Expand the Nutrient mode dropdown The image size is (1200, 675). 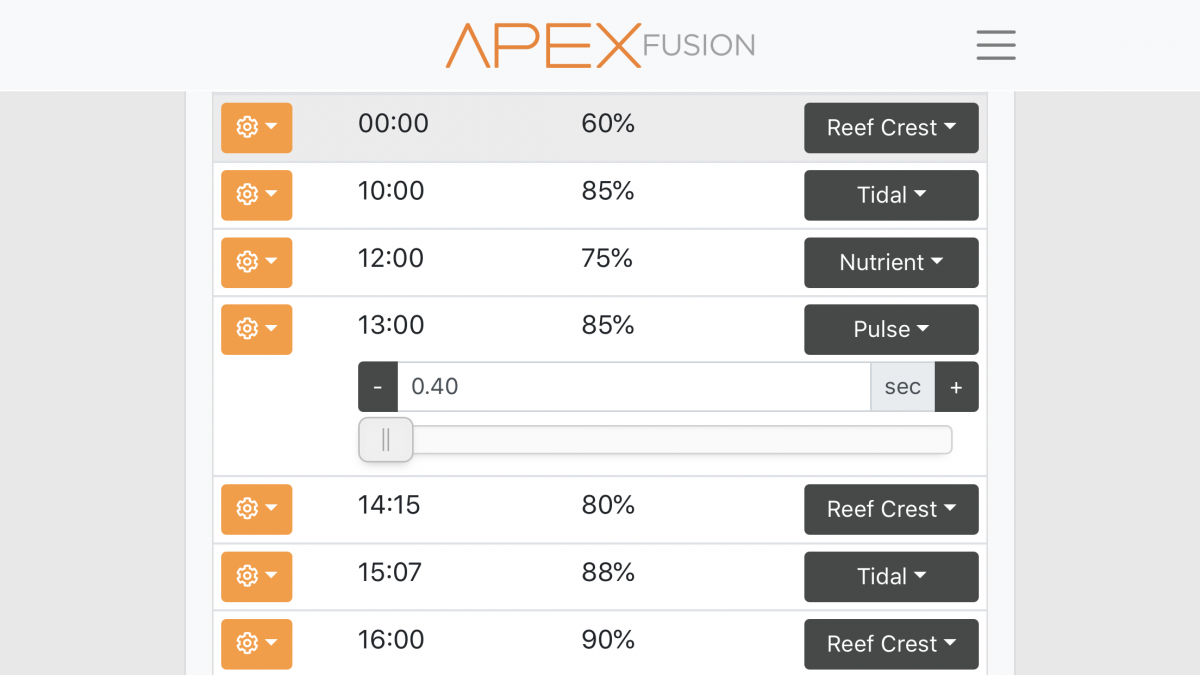click(x=891, y=262)
